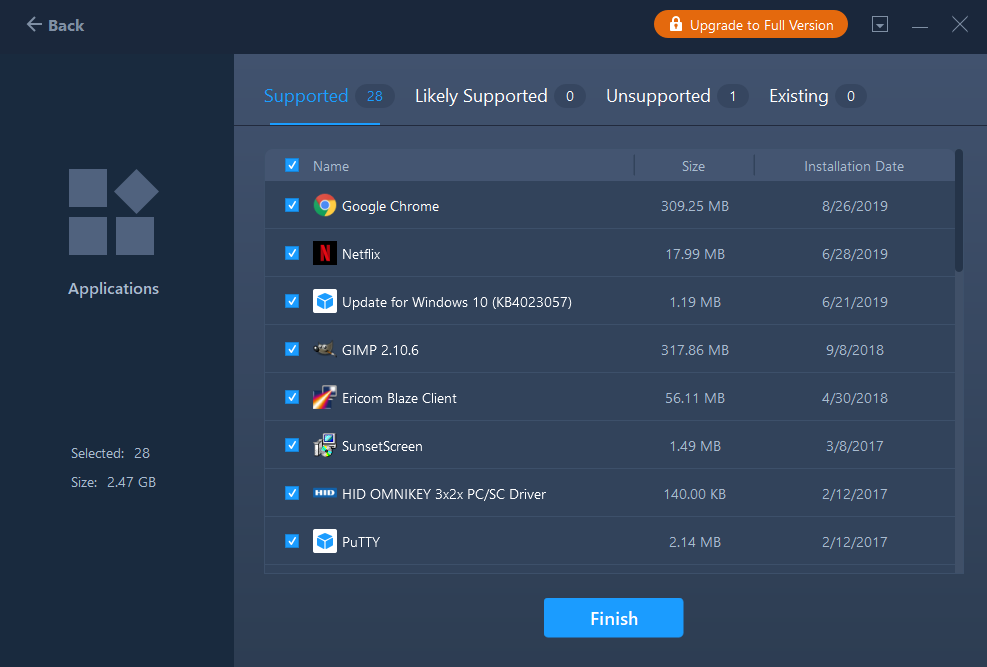The height and width of the screenshot is (667, 987).
Task: Click the Ericom Blaze Client icon
Action: [x=324, y=398]
